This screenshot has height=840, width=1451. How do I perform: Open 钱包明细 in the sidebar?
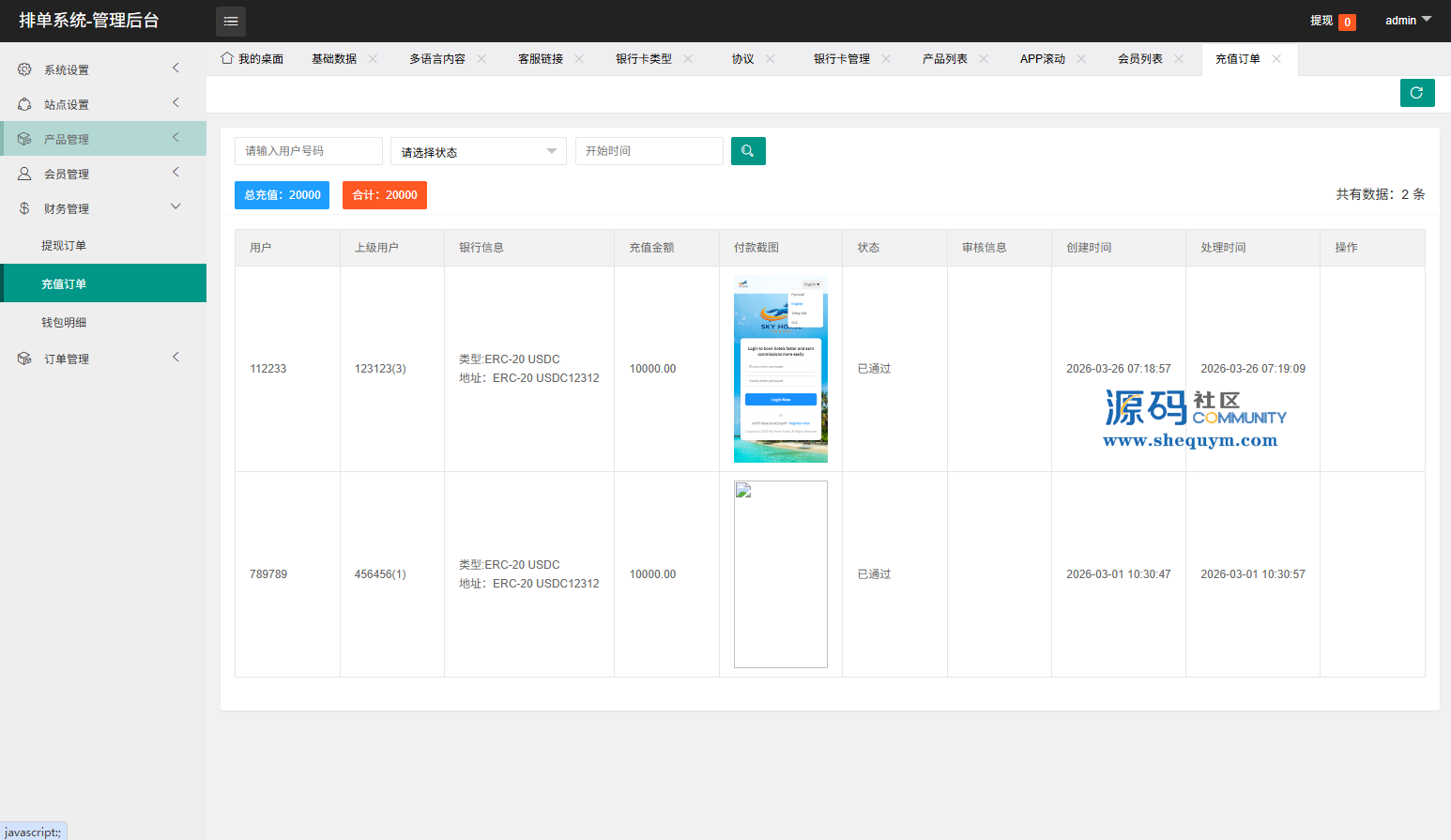64,323
